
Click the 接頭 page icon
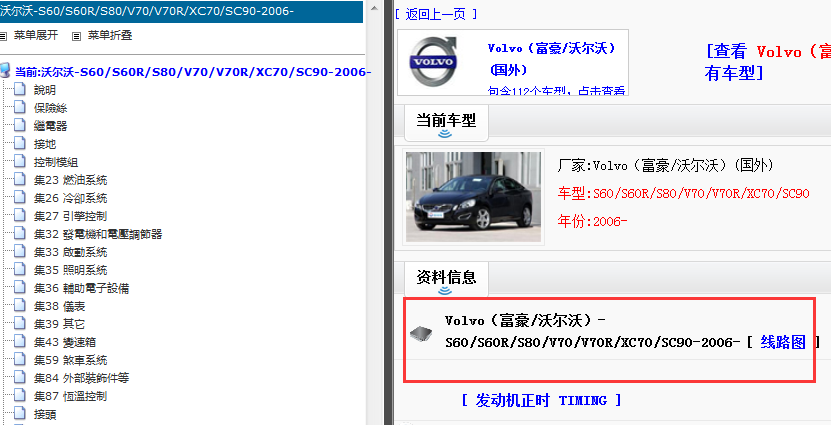click(x=20, y=413)
